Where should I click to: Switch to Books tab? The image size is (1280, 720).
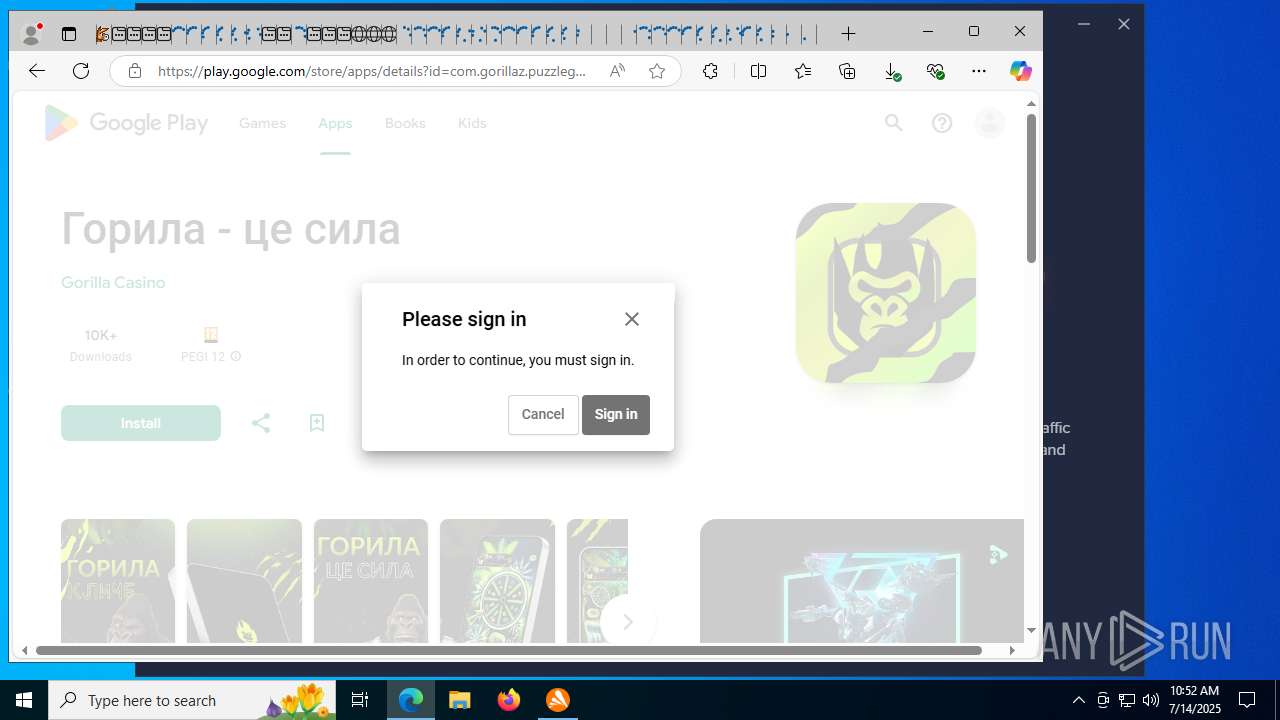point(405,123)
